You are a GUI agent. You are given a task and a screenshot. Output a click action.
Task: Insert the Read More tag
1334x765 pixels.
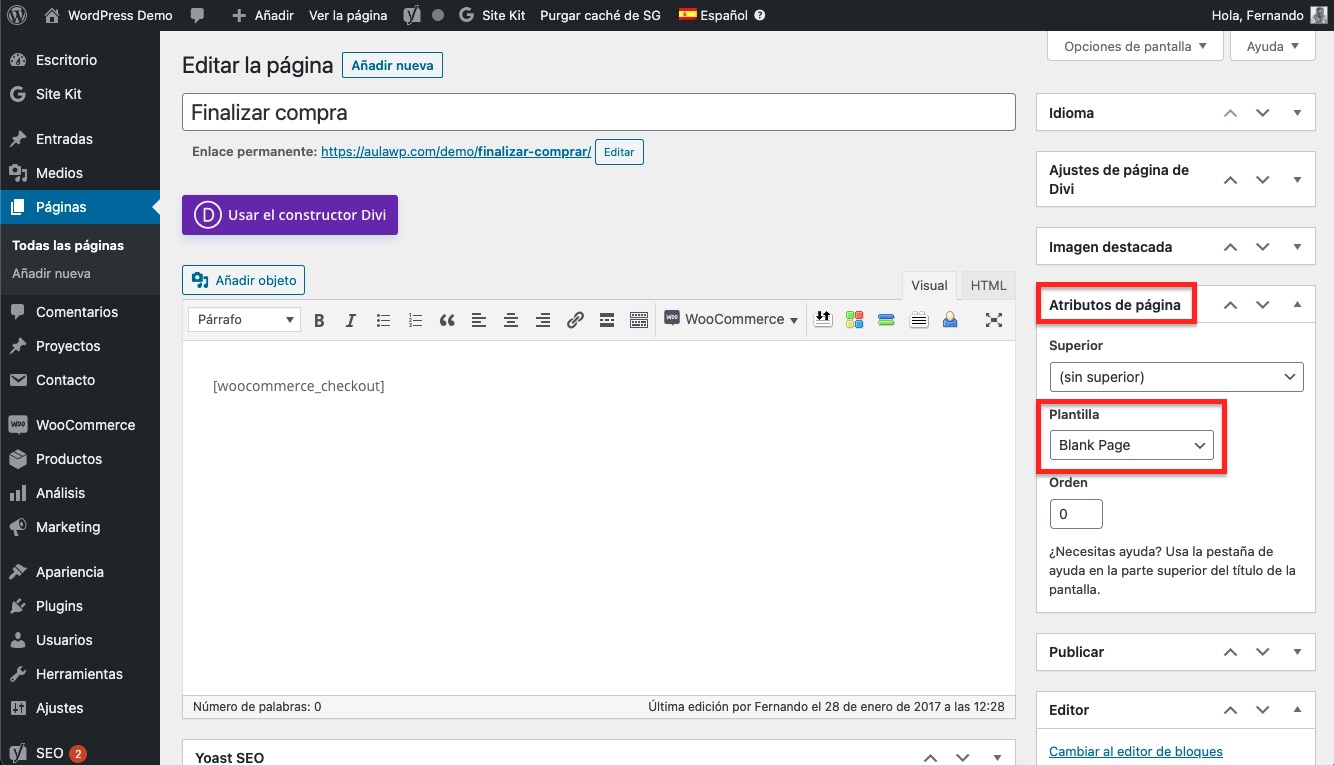pos(607,320)
